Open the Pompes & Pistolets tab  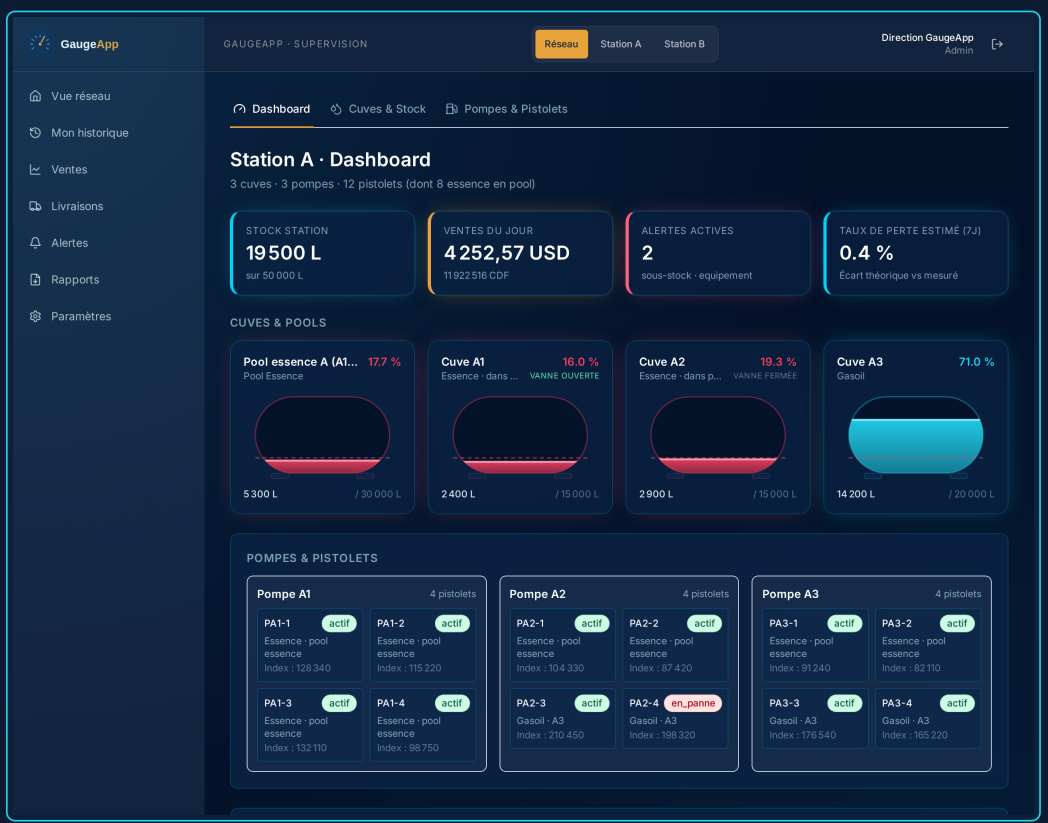point(507,109)
